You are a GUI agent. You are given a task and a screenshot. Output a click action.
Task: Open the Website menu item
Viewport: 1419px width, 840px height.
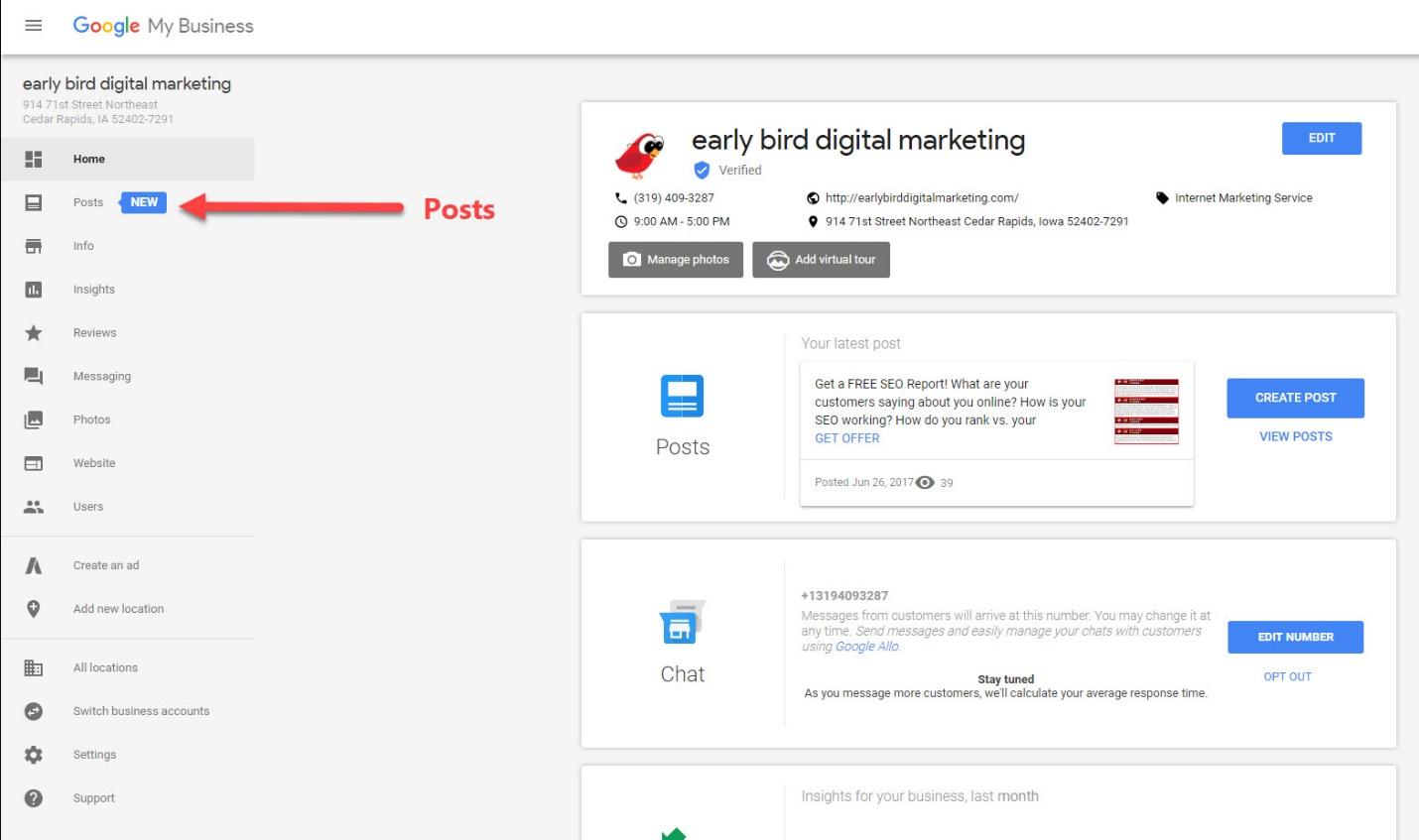[x=94, y=463]
